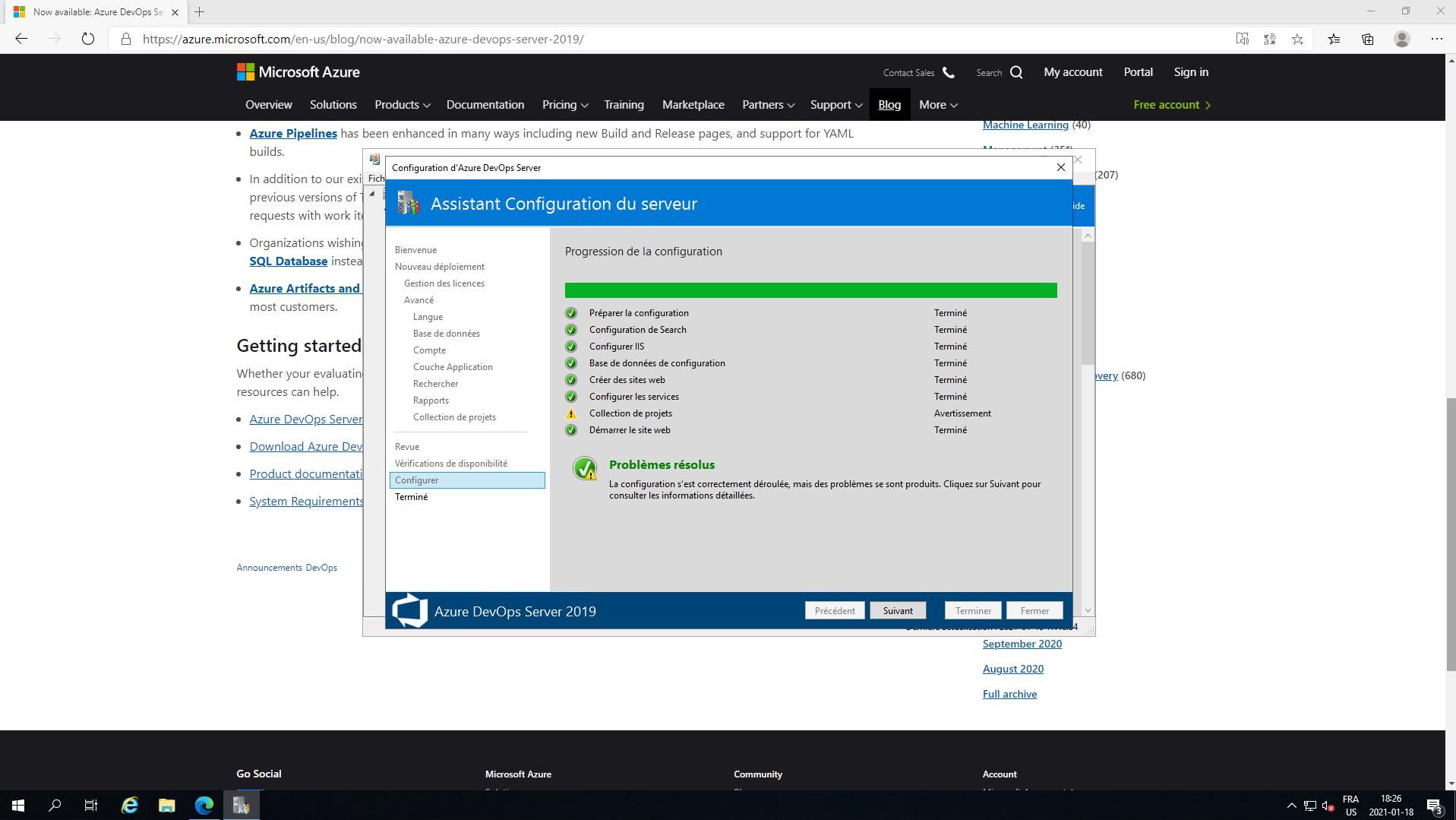Open the Documentation menu item
The height and width of the screenshot is (820, 1456).
pos(485,105)
